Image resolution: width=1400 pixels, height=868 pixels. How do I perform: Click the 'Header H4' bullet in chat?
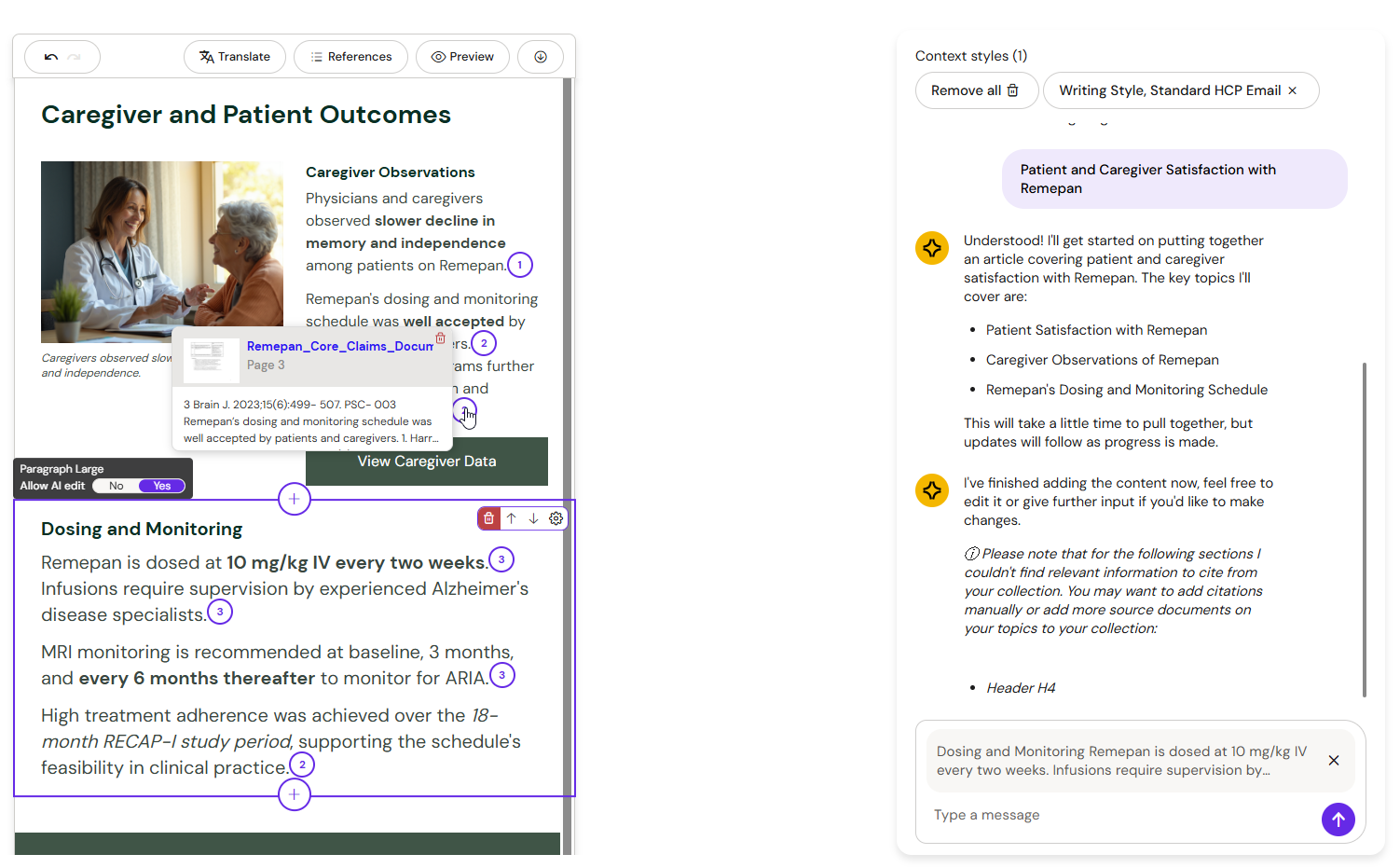coord(1021,688)
